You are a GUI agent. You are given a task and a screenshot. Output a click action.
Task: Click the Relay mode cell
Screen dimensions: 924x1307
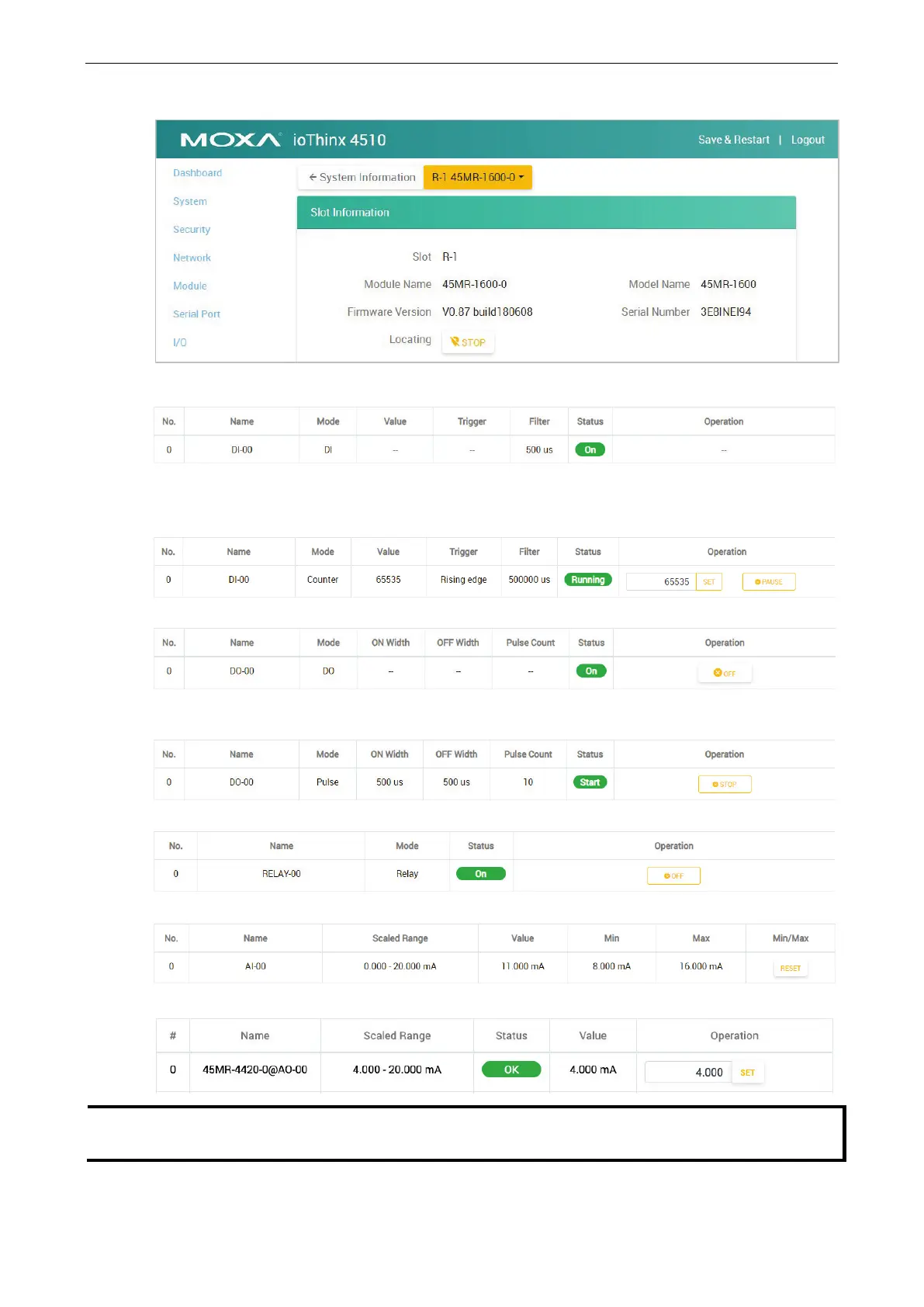tap(407, 874)
